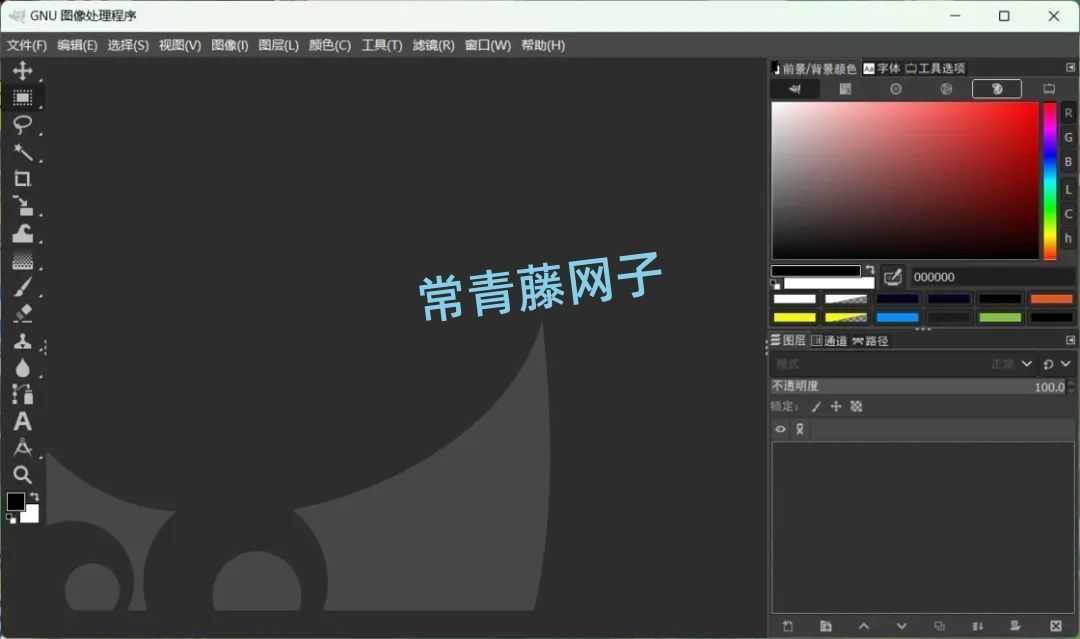Click the color picker eyedropper beside hex field
The height and width of the screenshot is (639, 1080).
point(893,277)
